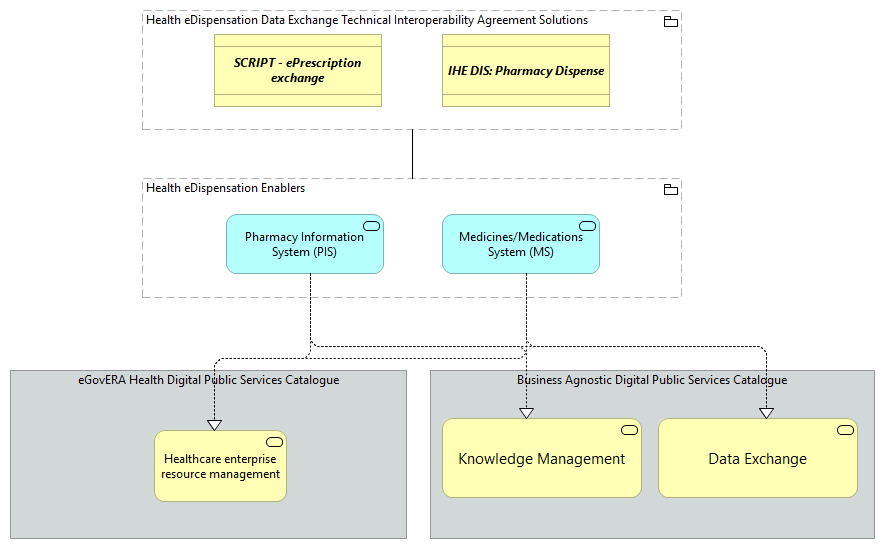The width and height of the screenshot is (885, 549).
Task: Select 'eGovERA Health Digital Public Services Catalogue' title
Action: (209, 380)
